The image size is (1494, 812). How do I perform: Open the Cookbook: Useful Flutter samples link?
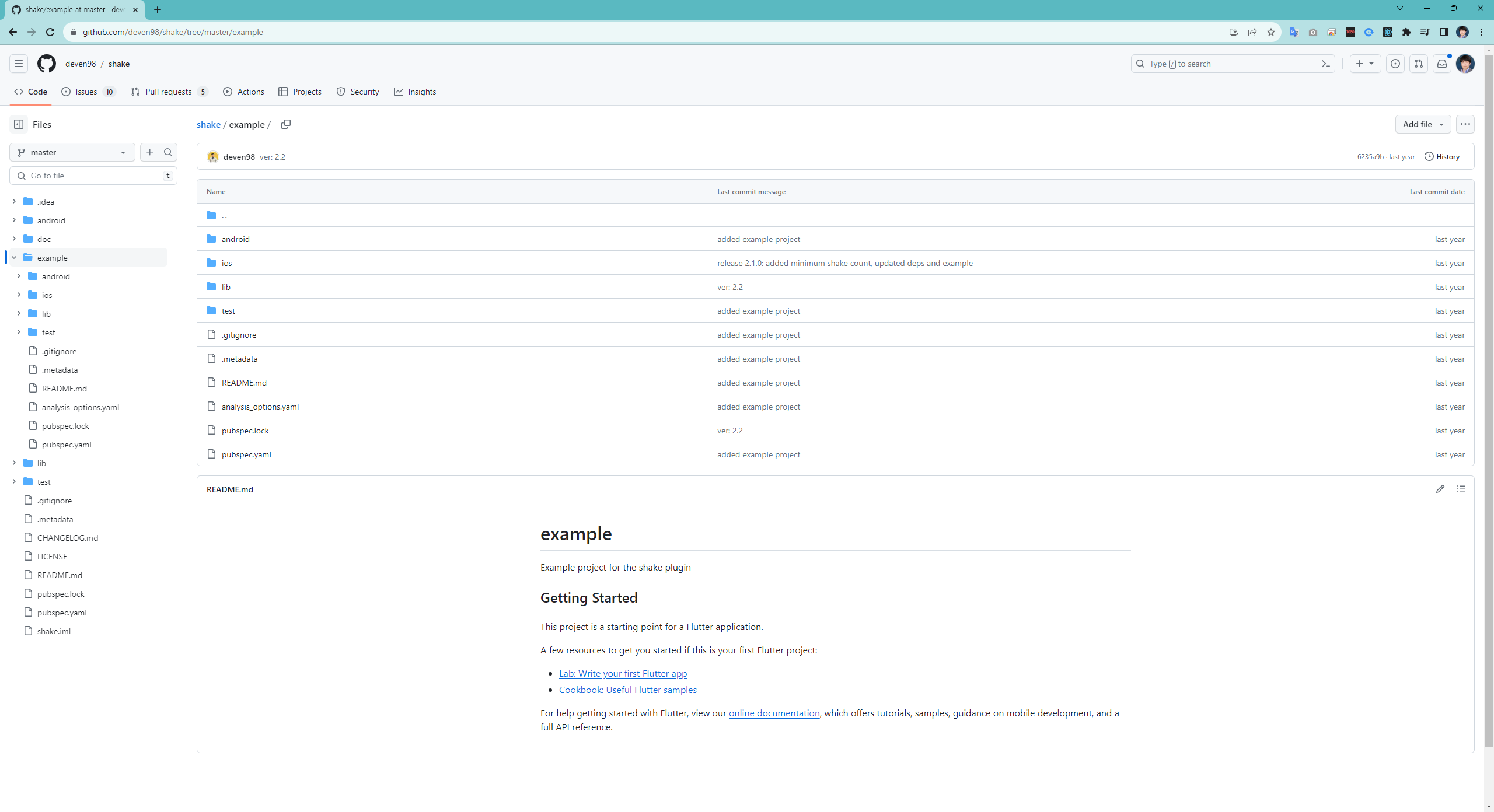click(x=627, y=689)
